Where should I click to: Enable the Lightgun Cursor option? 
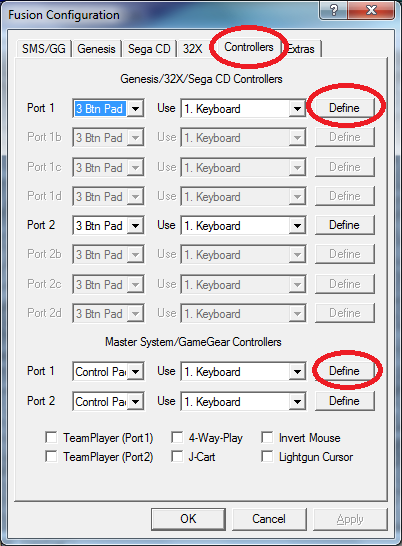pos(267,457)
